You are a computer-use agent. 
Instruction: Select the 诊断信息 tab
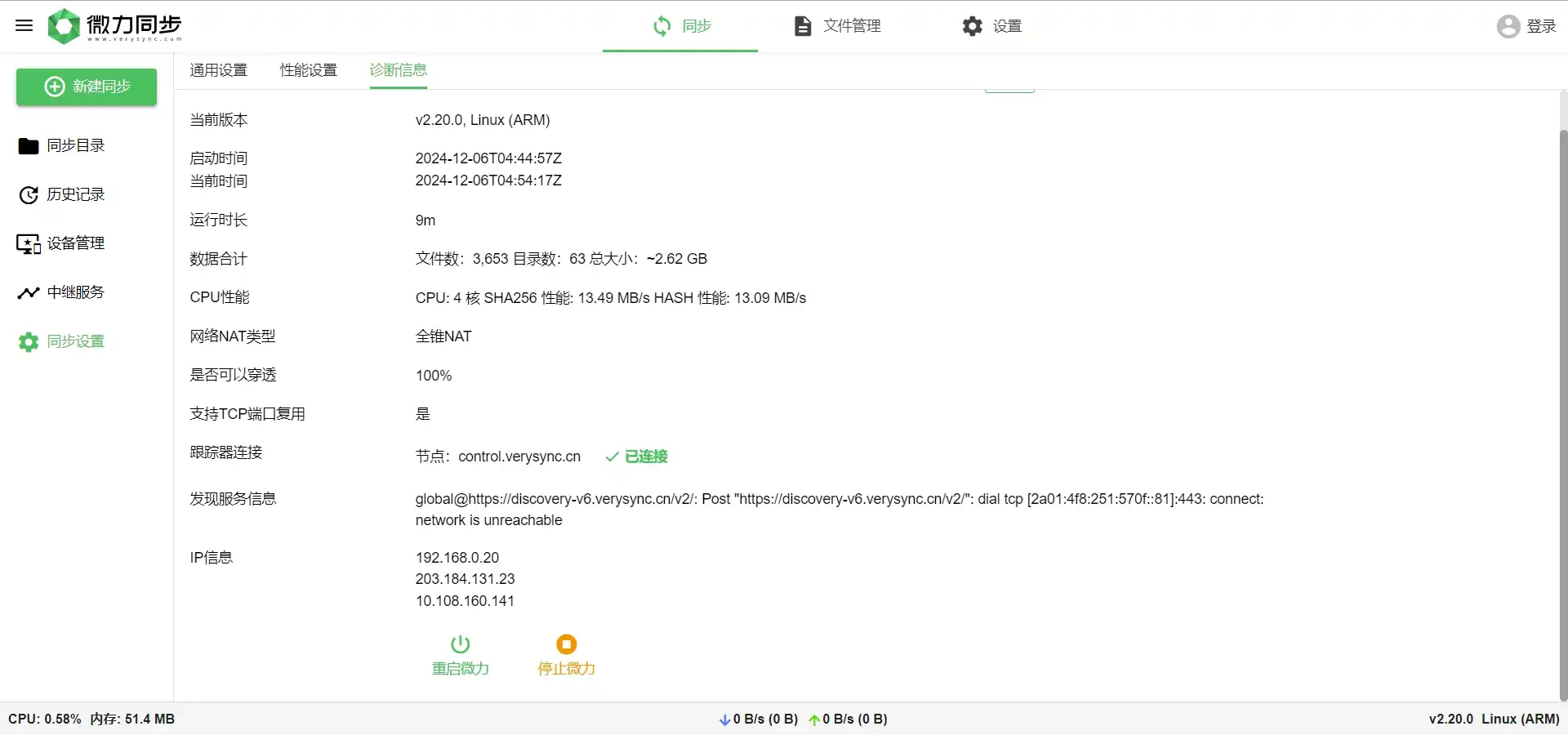398,70
